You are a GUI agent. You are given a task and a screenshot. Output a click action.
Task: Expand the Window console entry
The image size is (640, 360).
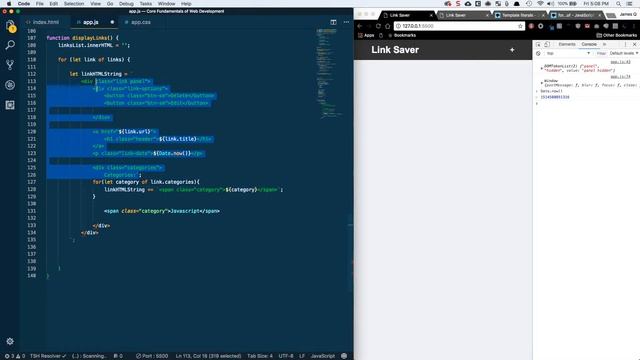[x=542, y=83]
